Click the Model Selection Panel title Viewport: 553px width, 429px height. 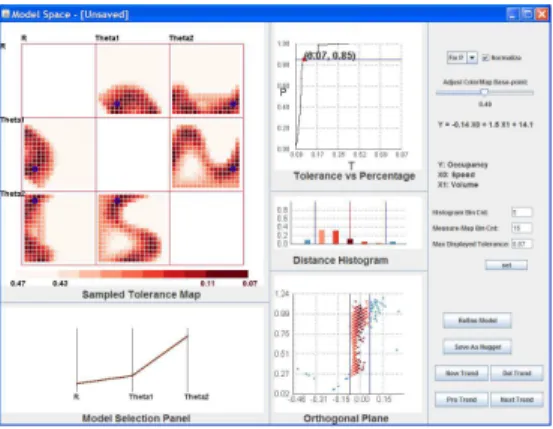pyautogui.click(x=136, y=418)
